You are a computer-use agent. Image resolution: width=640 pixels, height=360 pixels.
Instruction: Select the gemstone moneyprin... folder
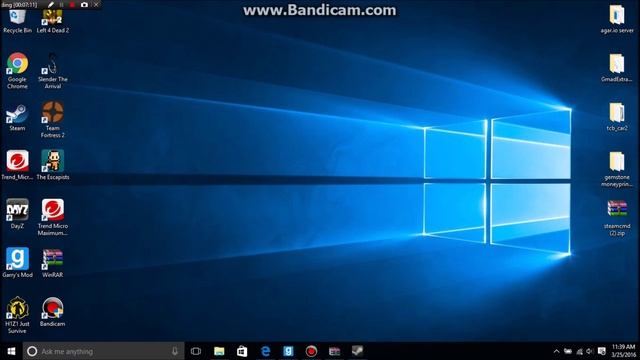[617, 169]
